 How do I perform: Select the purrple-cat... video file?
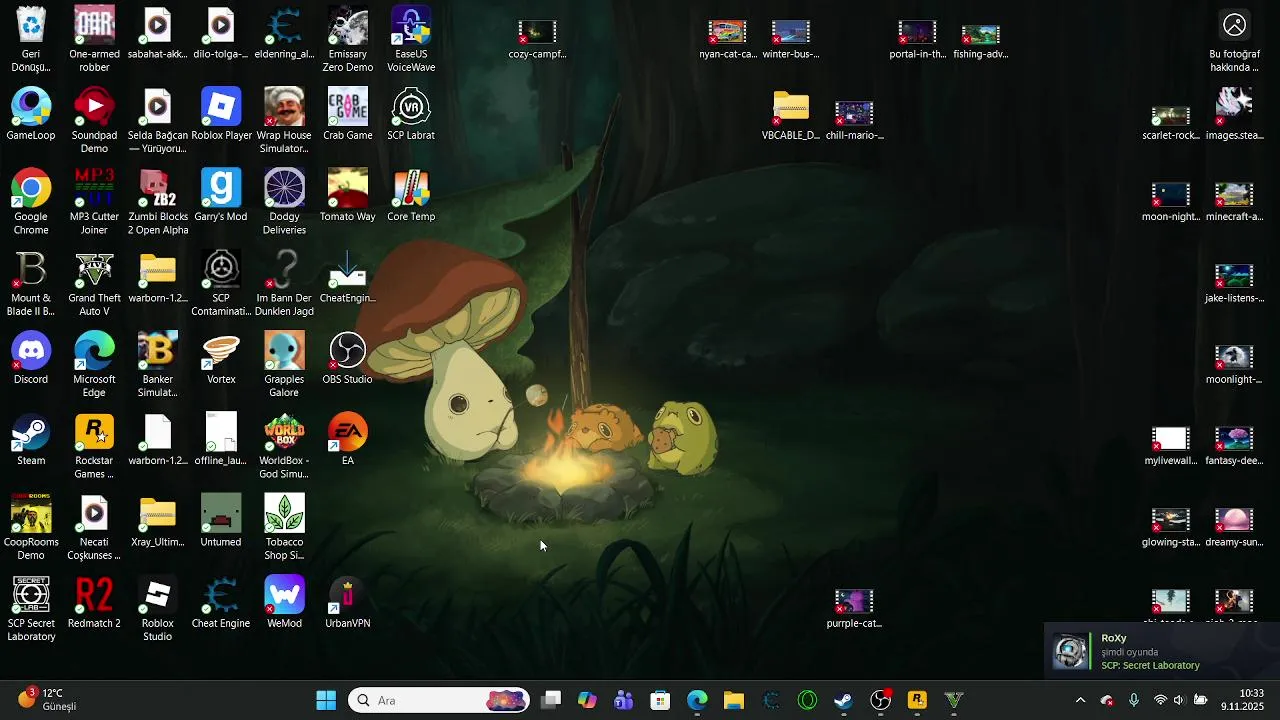(x=854, y=609)
